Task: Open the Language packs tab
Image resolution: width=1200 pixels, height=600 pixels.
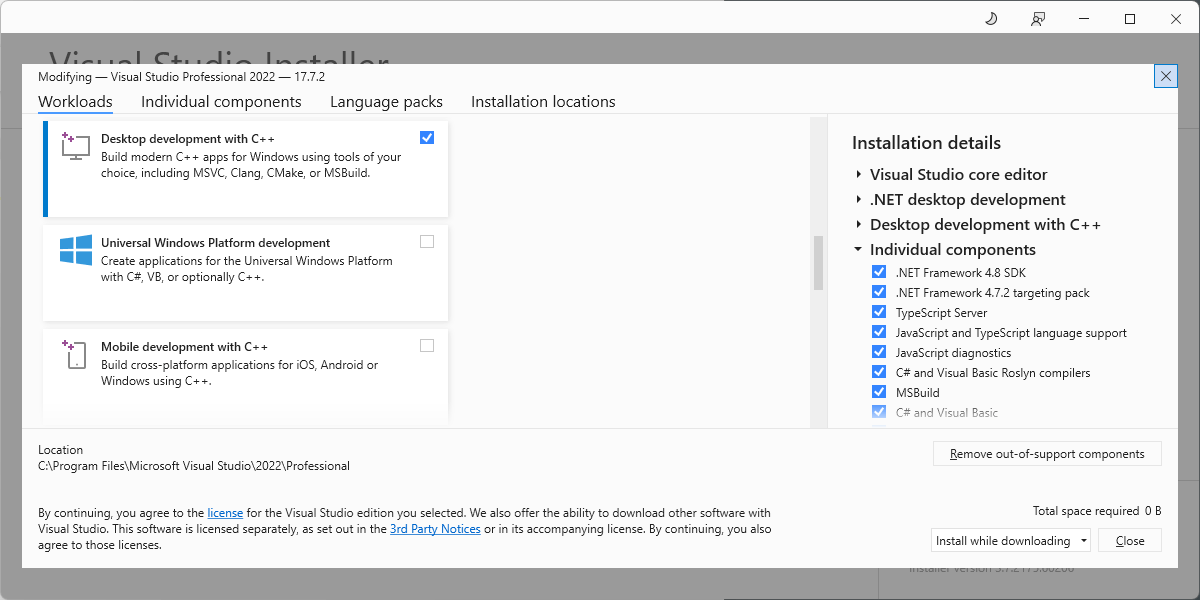Action: pos(386,102)
